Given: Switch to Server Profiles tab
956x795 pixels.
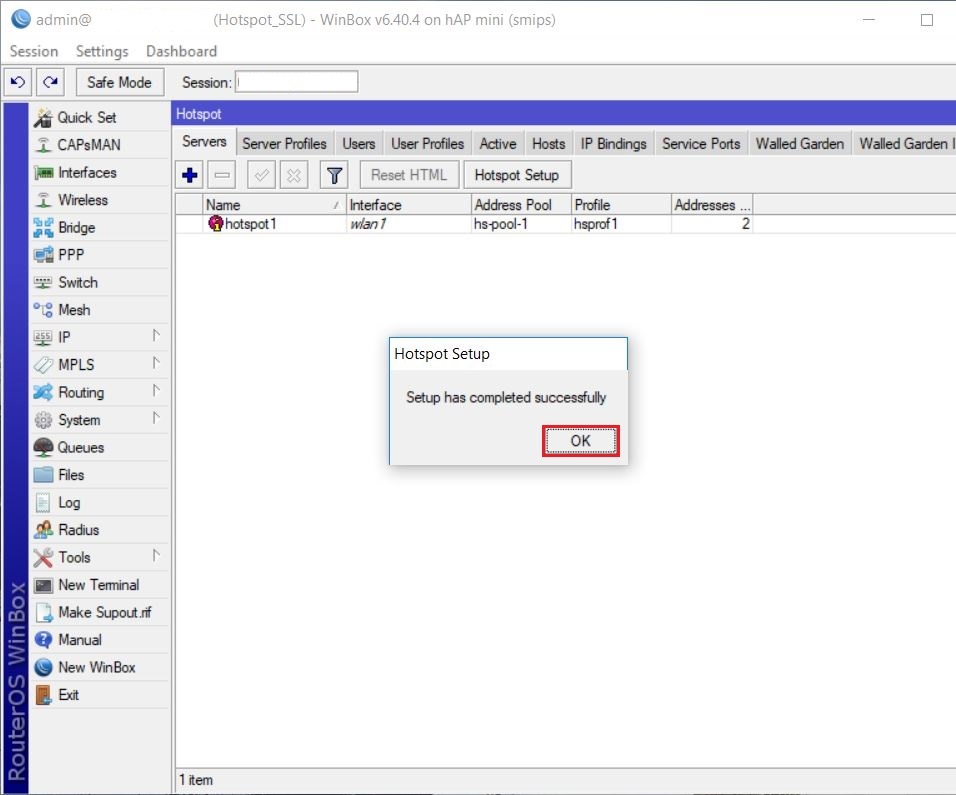Looking at the screenshot, I should click(x=284, y=144).
